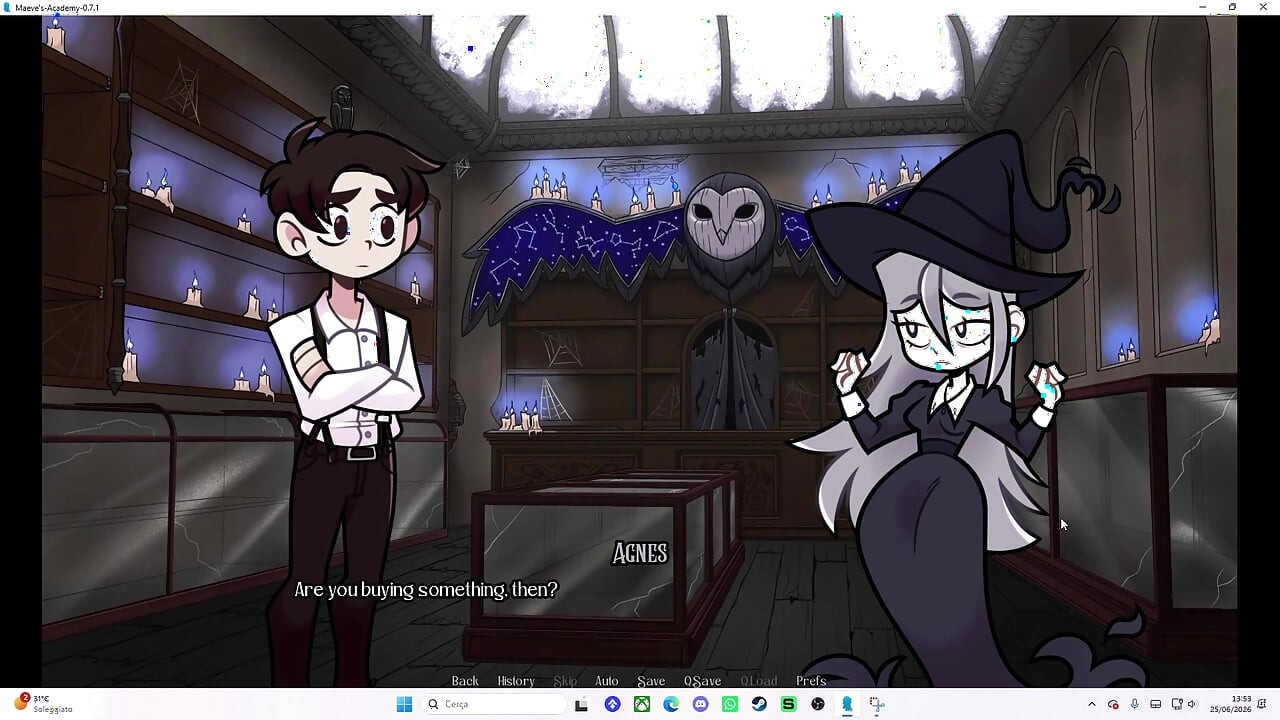Click the microphone tray icon
1280x720 pixels.
click(1134, 704)
